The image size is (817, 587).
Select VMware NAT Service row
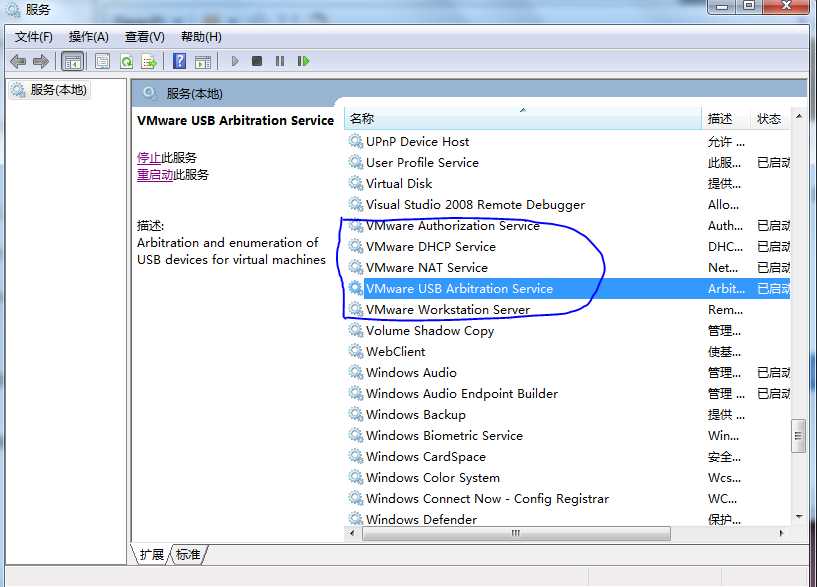tap(567, 268)
